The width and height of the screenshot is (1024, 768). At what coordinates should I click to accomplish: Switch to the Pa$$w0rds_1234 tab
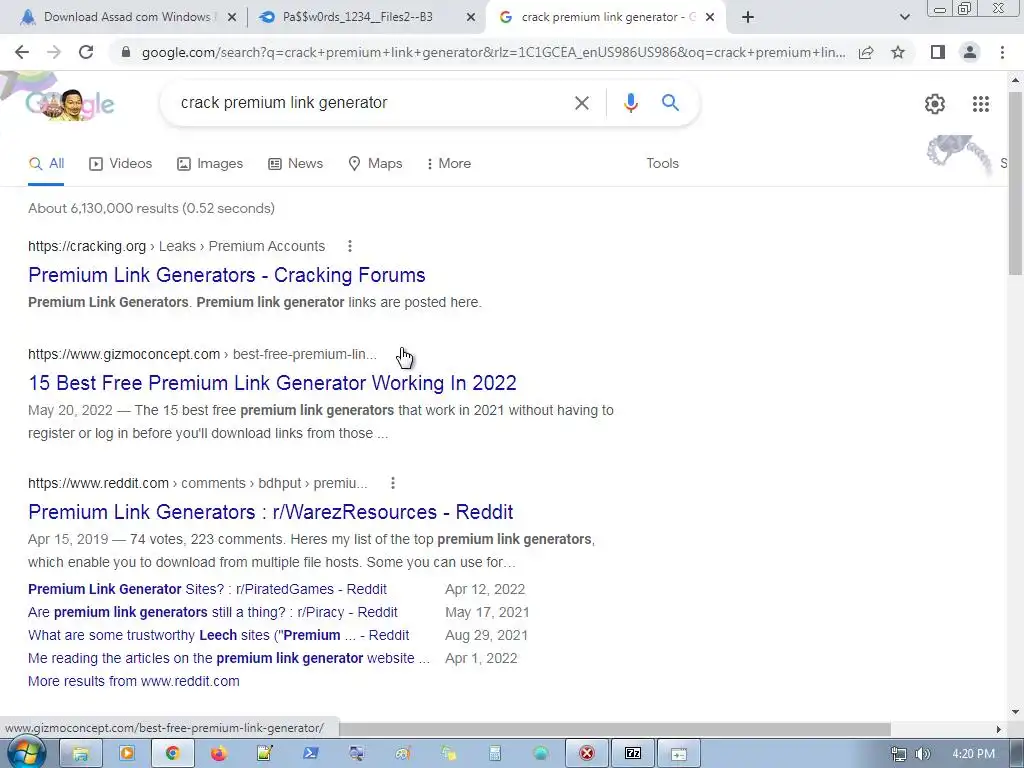click(357, 17)
